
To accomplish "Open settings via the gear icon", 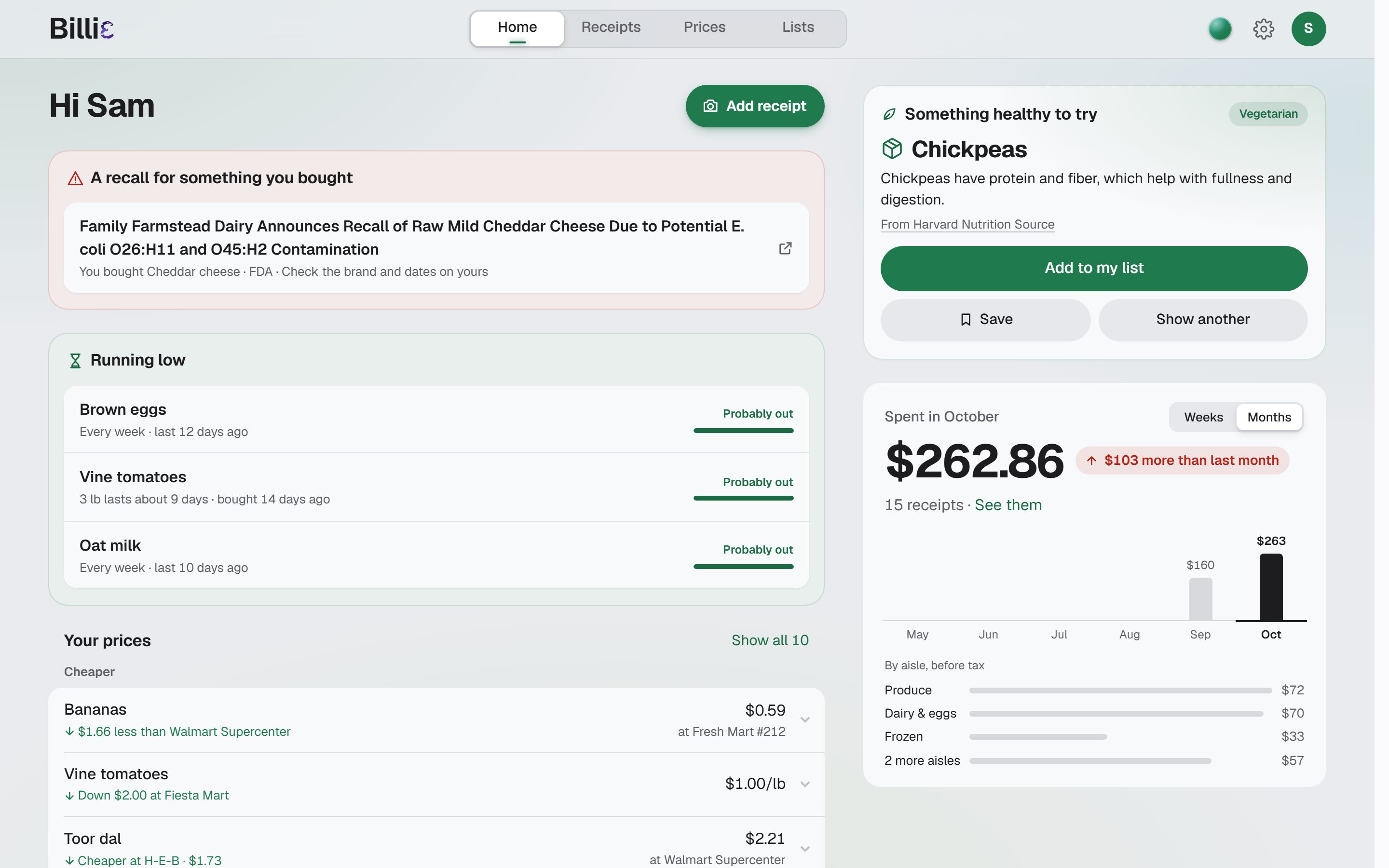I will pos(1263,29).
